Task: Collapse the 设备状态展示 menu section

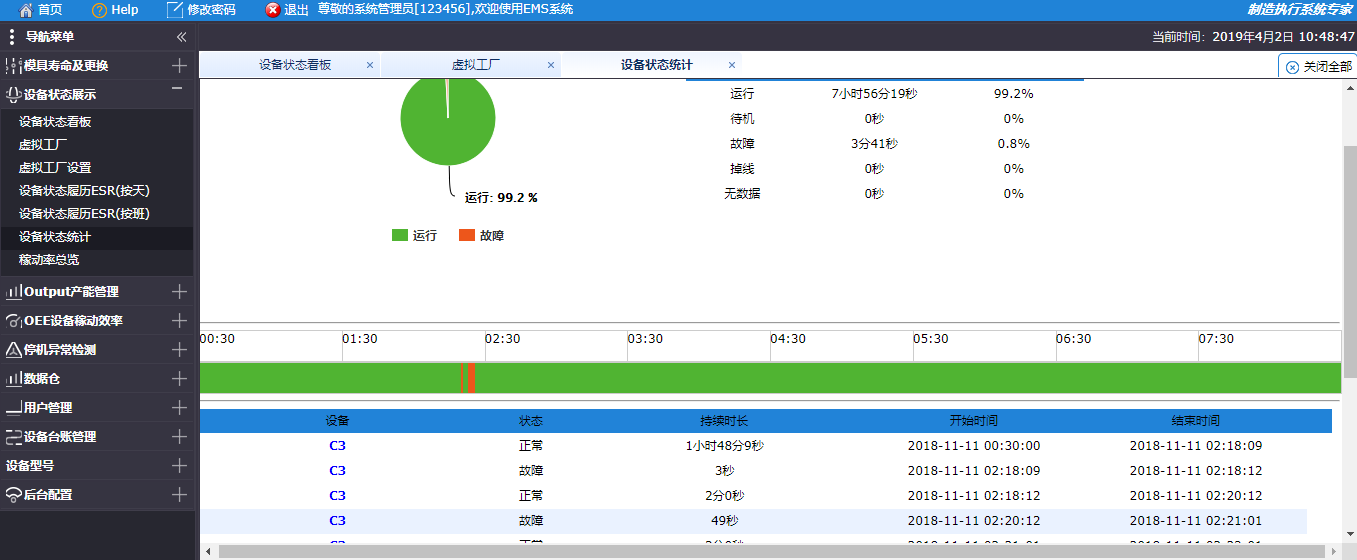Action: coord(177,89)
